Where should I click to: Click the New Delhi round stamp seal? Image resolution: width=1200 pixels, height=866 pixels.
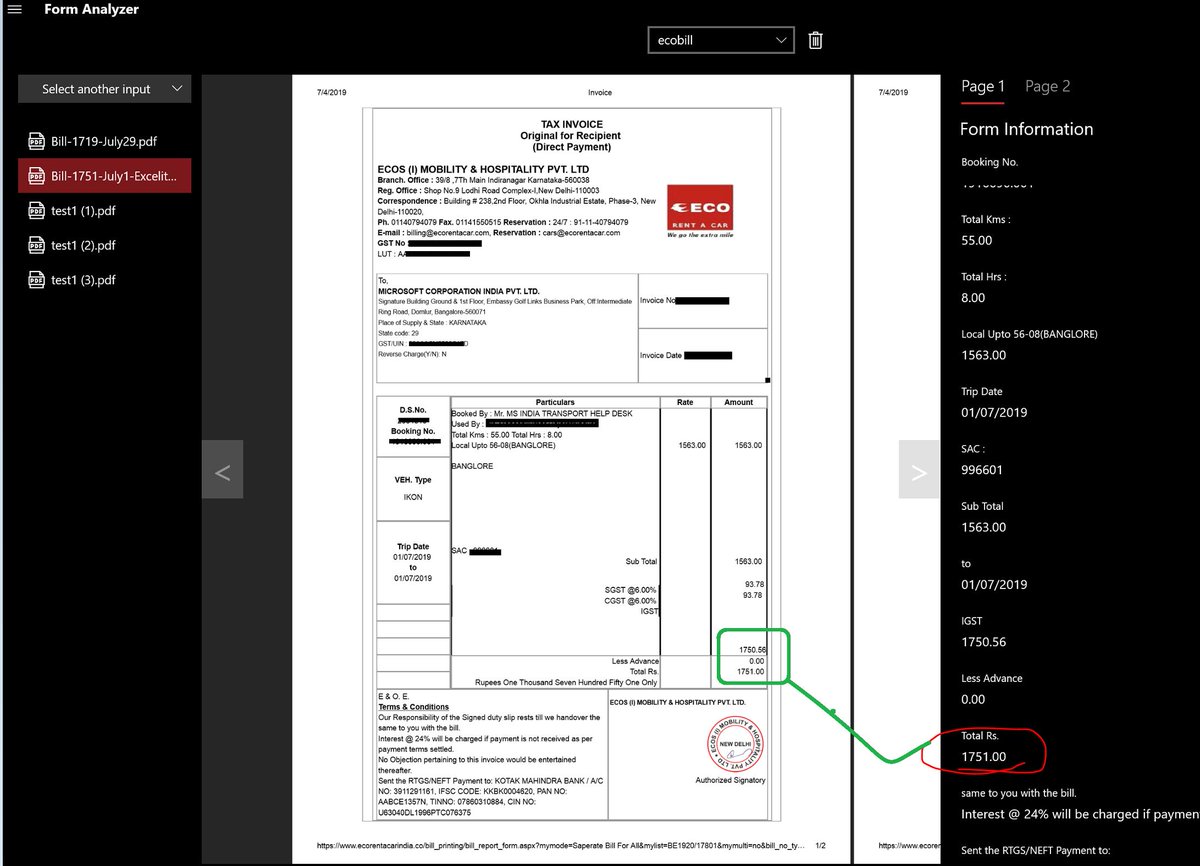734,744
